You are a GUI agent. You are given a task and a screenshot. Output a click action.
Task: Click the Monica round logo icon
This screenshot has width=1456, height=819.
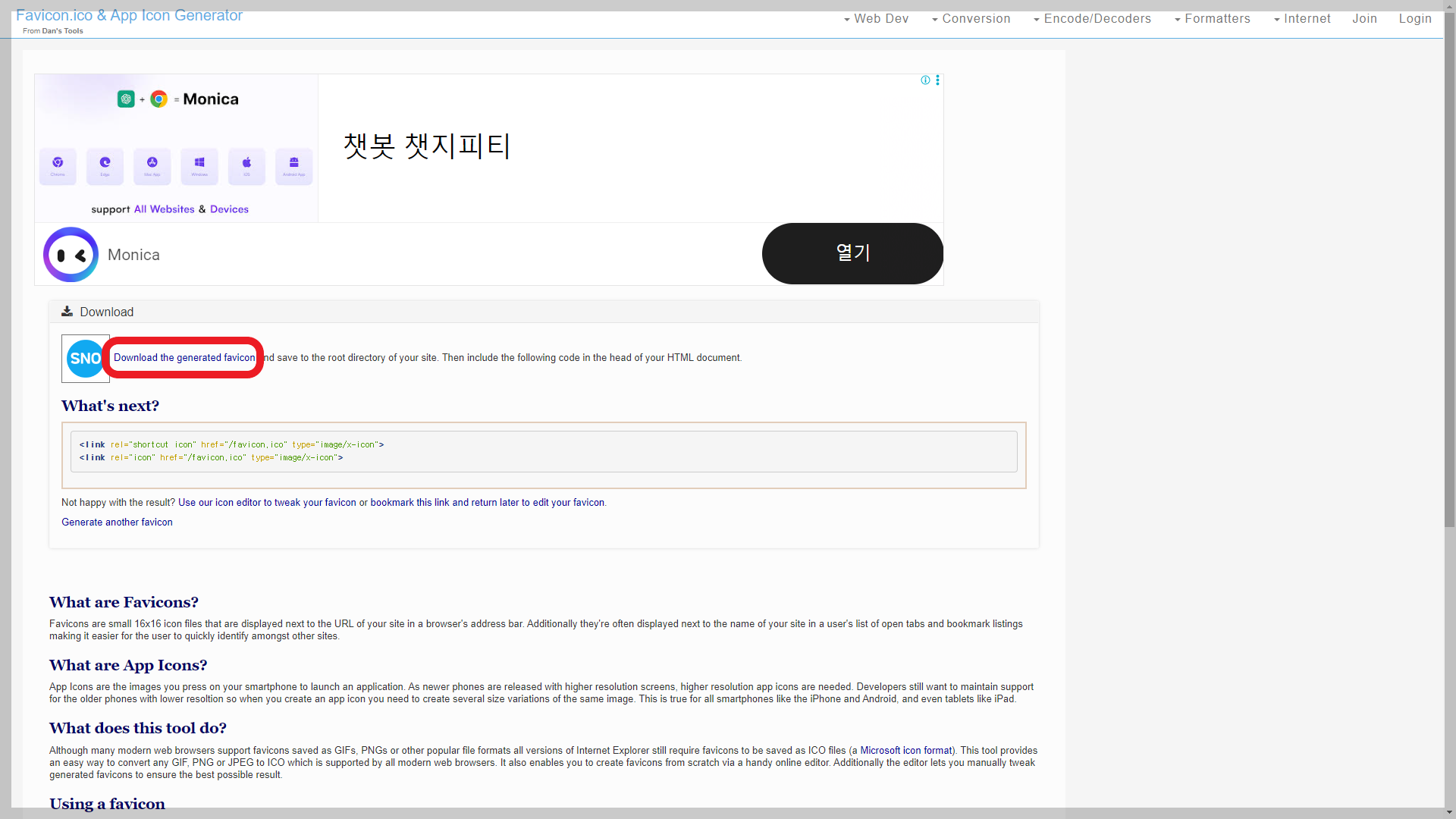[x=71, y=255]
